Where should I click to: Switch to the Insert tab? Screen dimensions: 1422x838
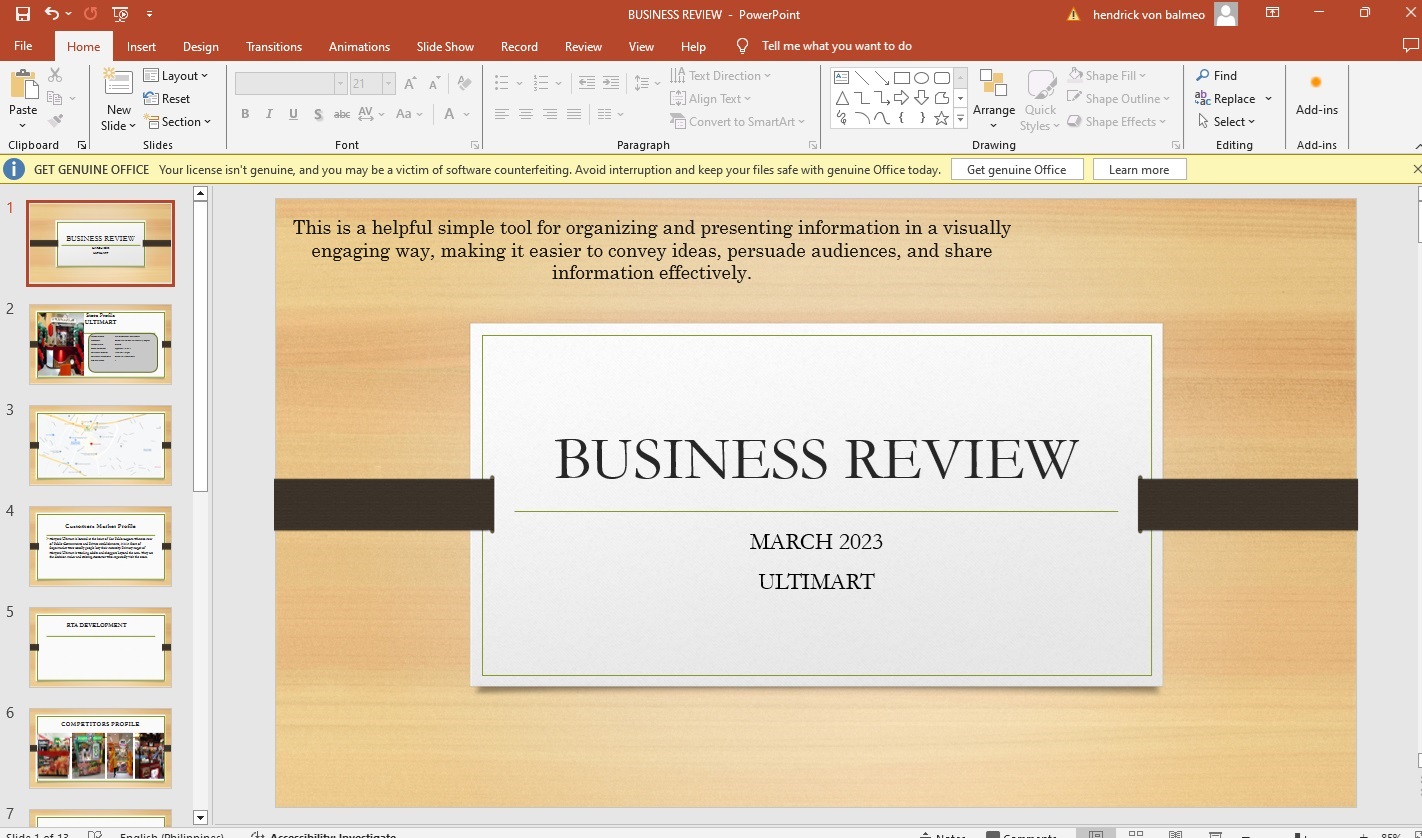[x=141, y=46]
